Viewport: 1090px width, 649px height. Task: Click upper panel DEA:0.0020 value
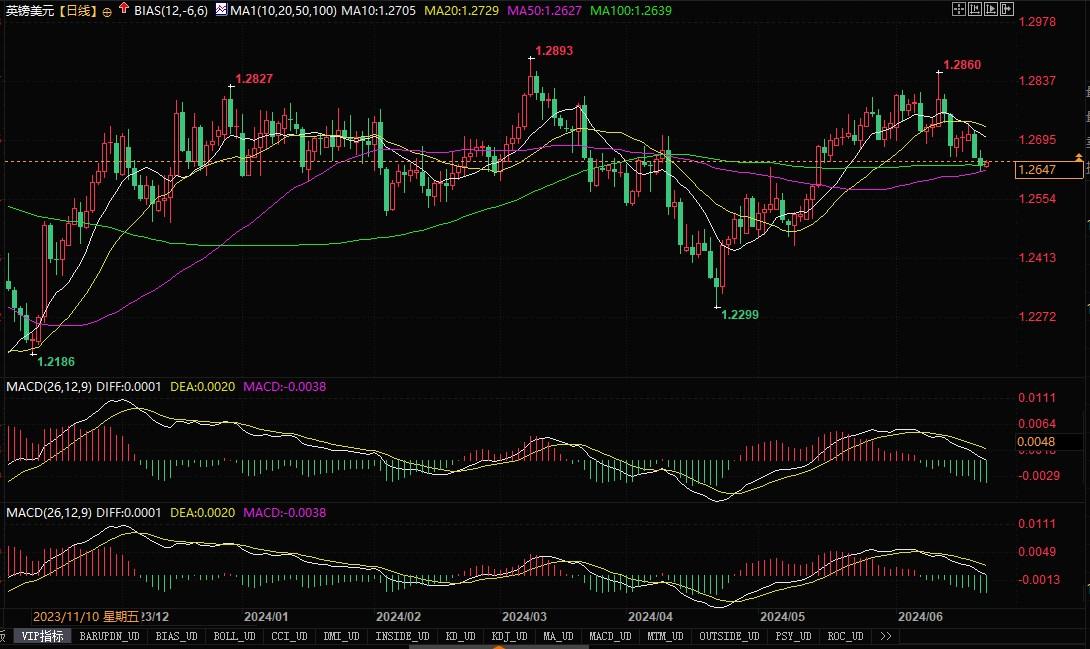(202, 386)
